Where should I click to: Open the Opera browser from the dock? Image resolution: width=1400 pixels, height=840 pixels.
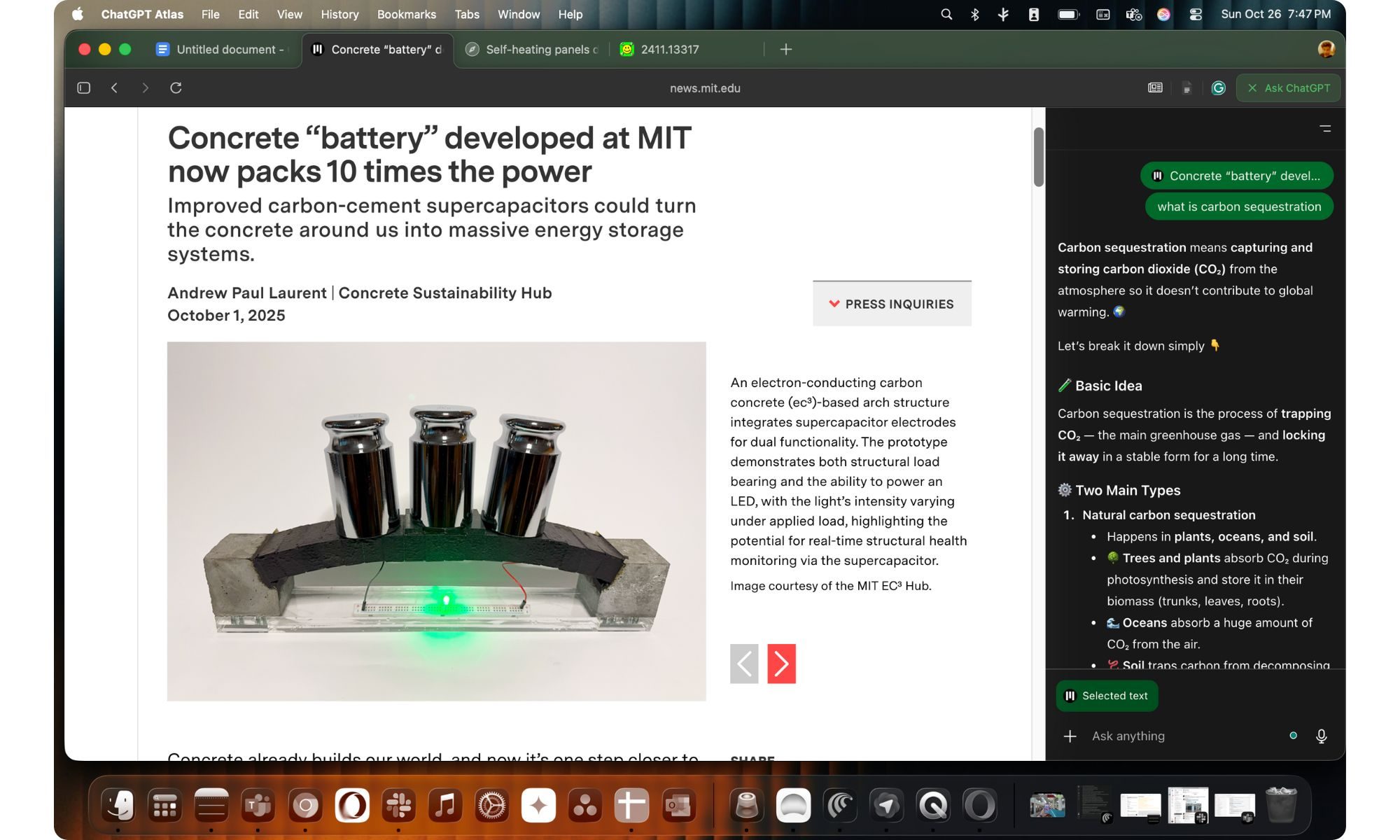coord(351,806)
